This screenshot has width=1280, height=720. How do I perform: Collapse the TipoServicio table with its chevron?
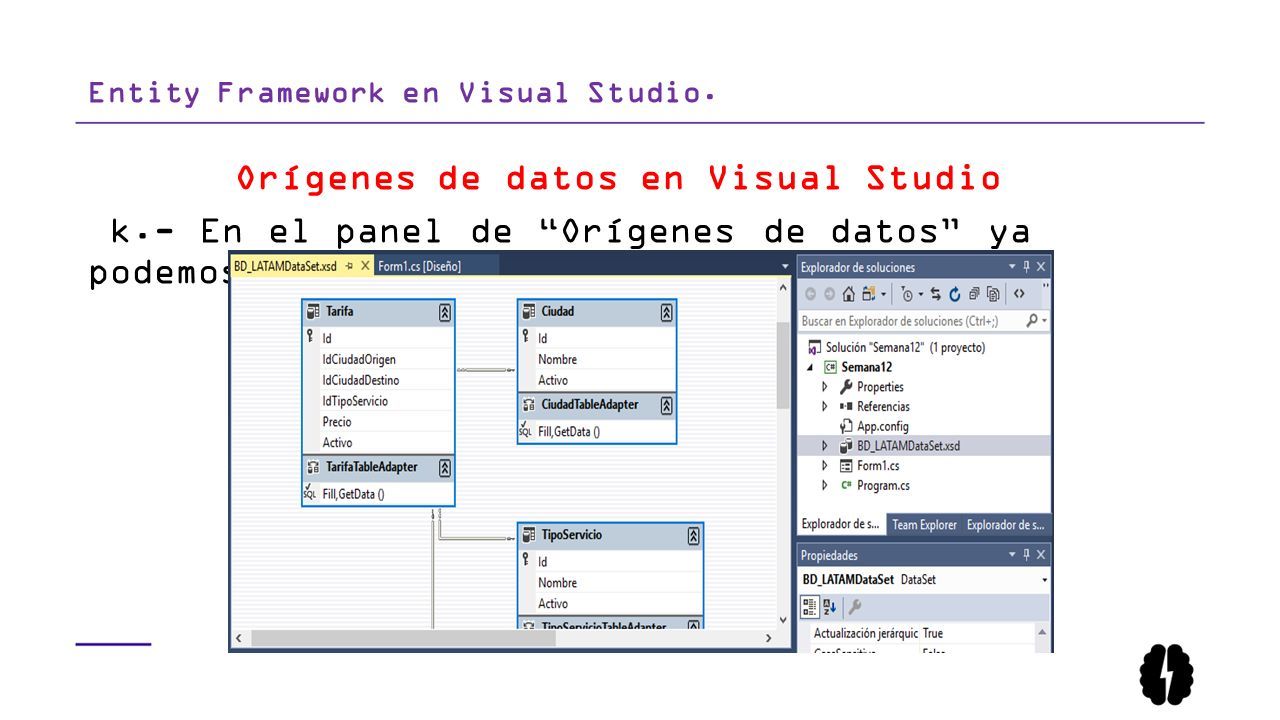pos(694,536)
